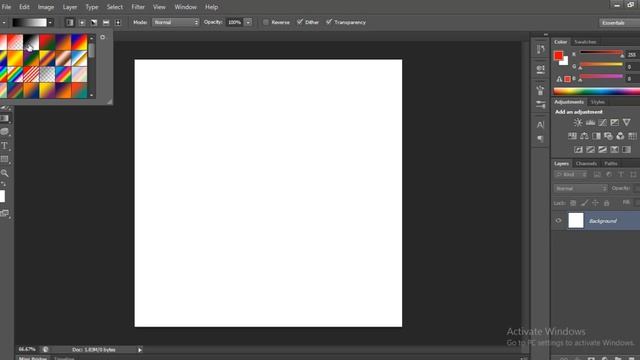
Task: Select the Diamond Gradient type icon
Action: pyautogui.click(x=118, y=22)
